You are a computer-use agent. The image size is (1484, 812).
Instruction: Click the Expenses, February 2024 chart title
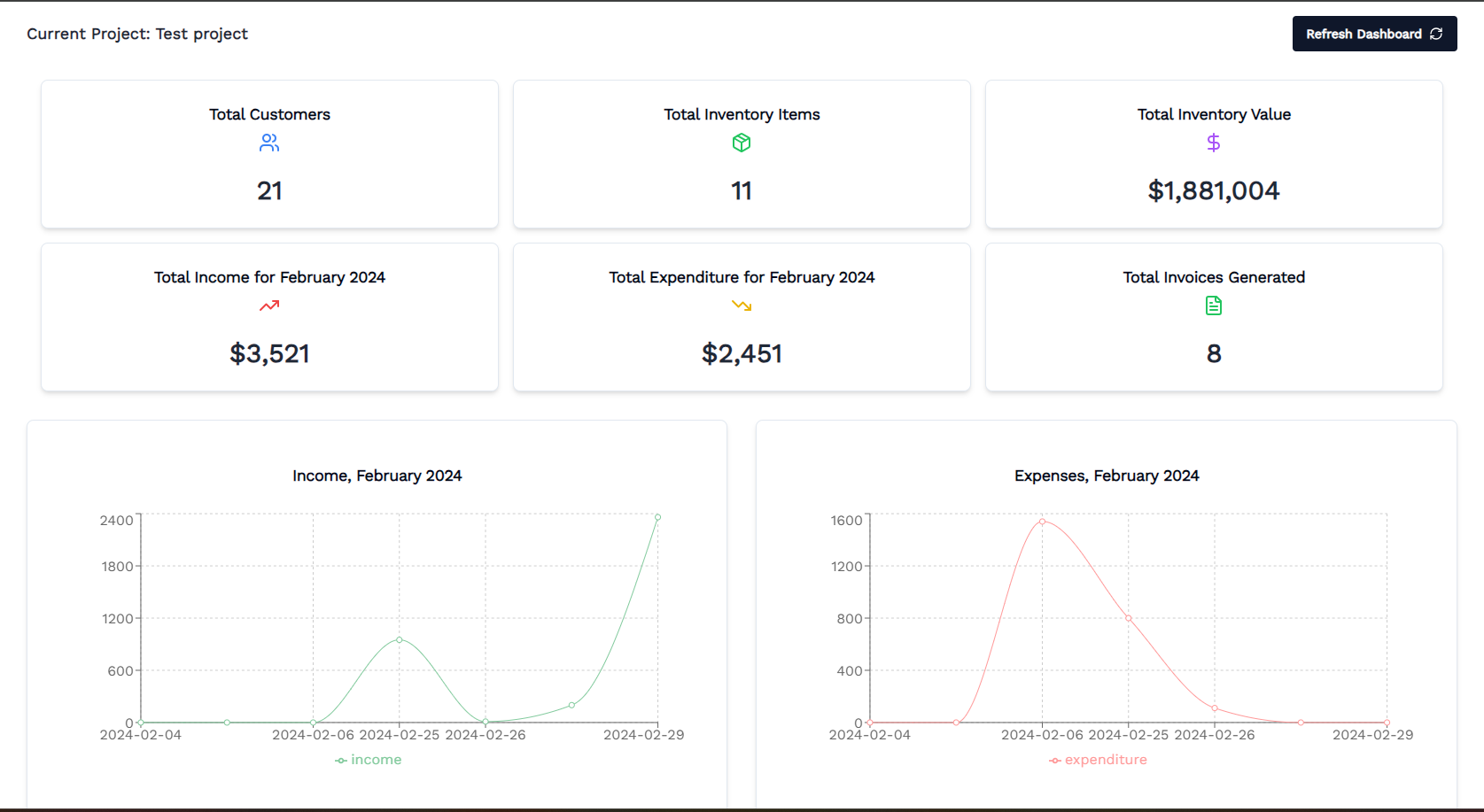click(1106, 476)
